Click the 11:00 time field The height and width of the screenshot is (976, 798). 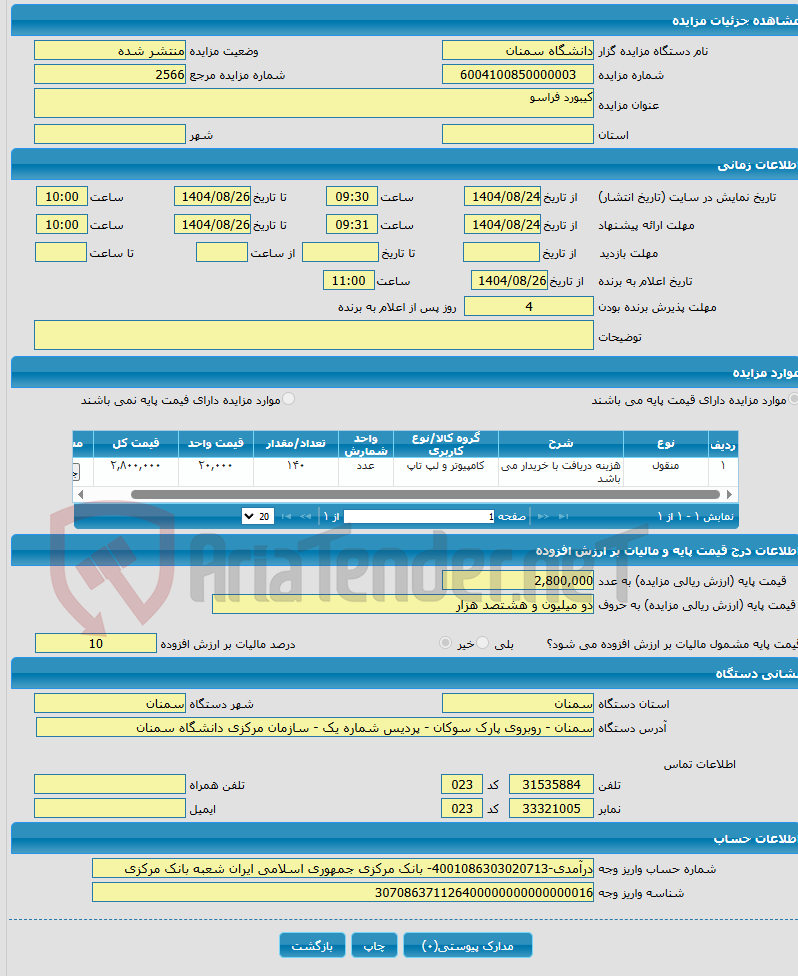349,280
